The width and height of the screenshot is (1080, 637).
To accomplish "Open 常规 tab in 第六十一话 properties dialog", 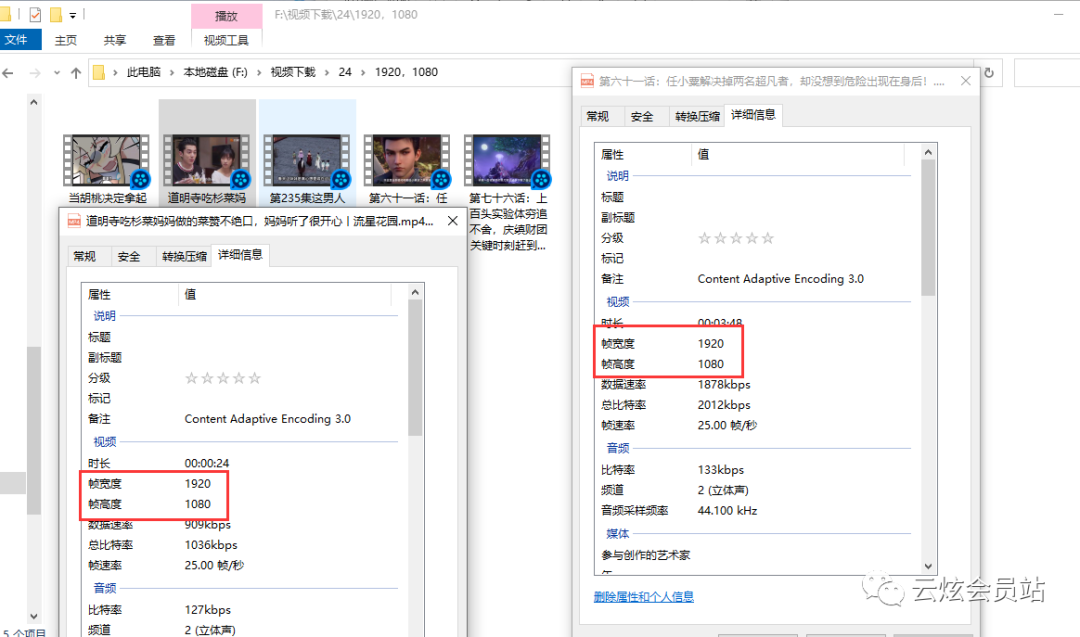I will click(x=597, y=116).
